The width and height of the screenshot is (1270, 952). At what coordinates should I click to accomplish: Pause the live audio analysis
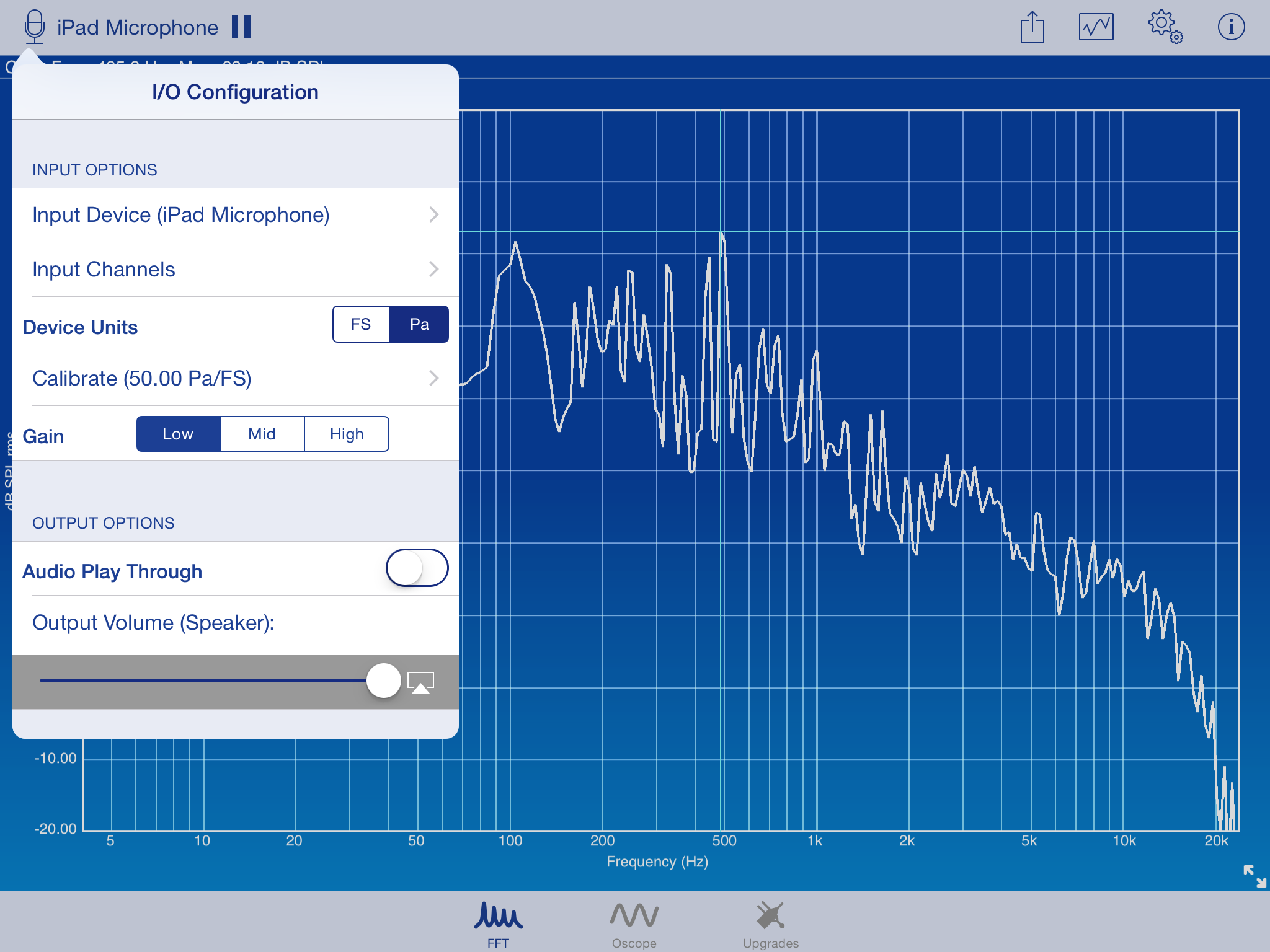click(241, 27)
